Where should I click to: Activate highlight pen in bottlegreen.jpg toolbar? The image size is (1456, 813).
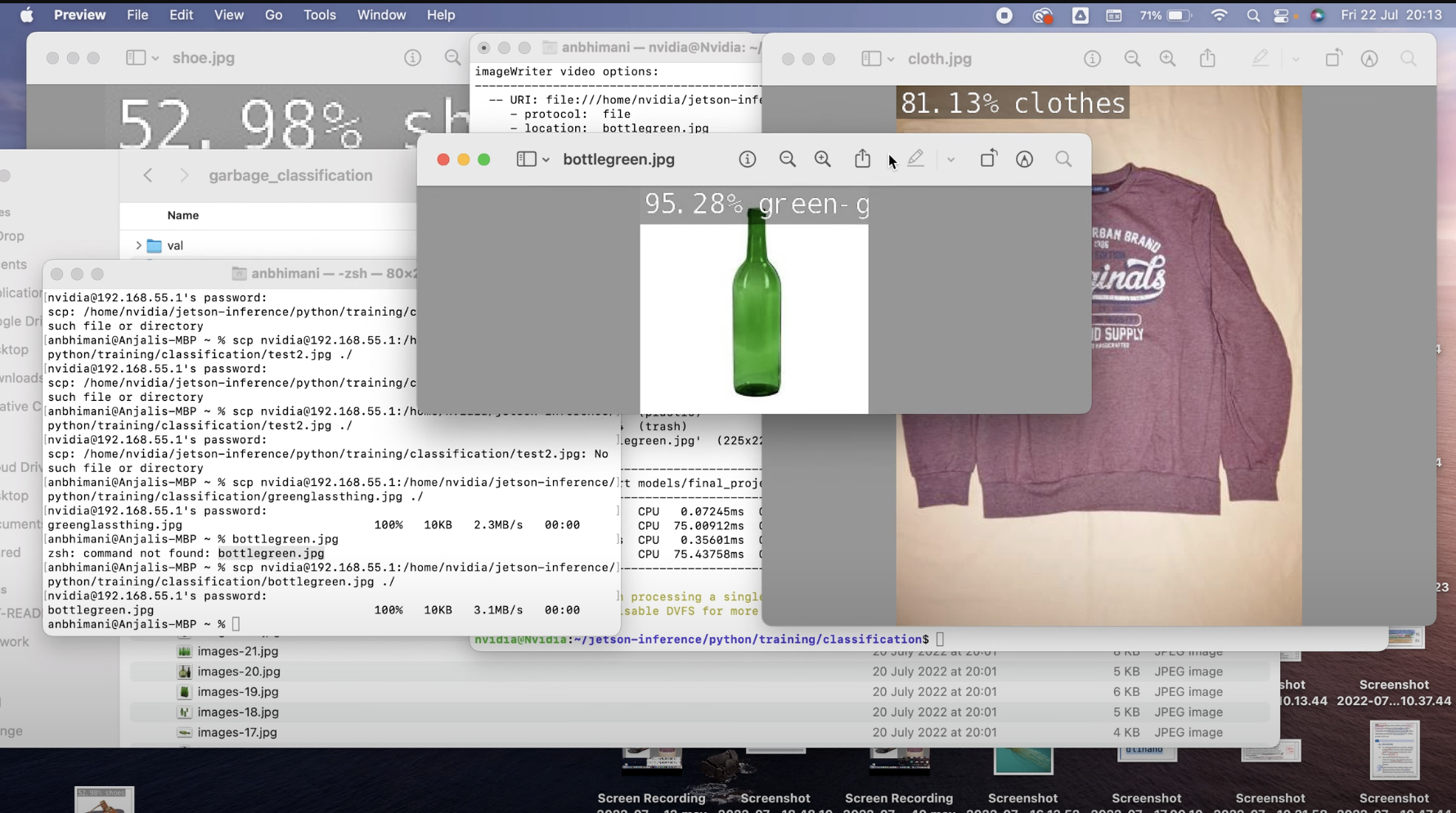915,159
